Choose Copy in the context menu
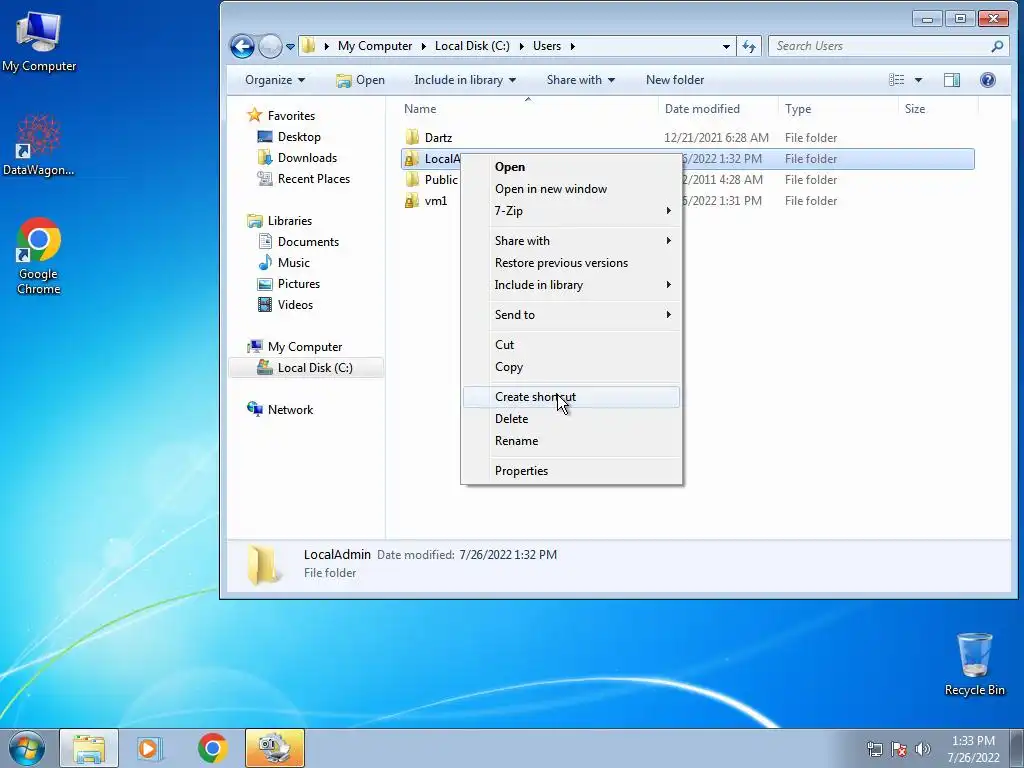Viewport: 1024px width, 768px height. pyautogui.click(x=571, y=366)
